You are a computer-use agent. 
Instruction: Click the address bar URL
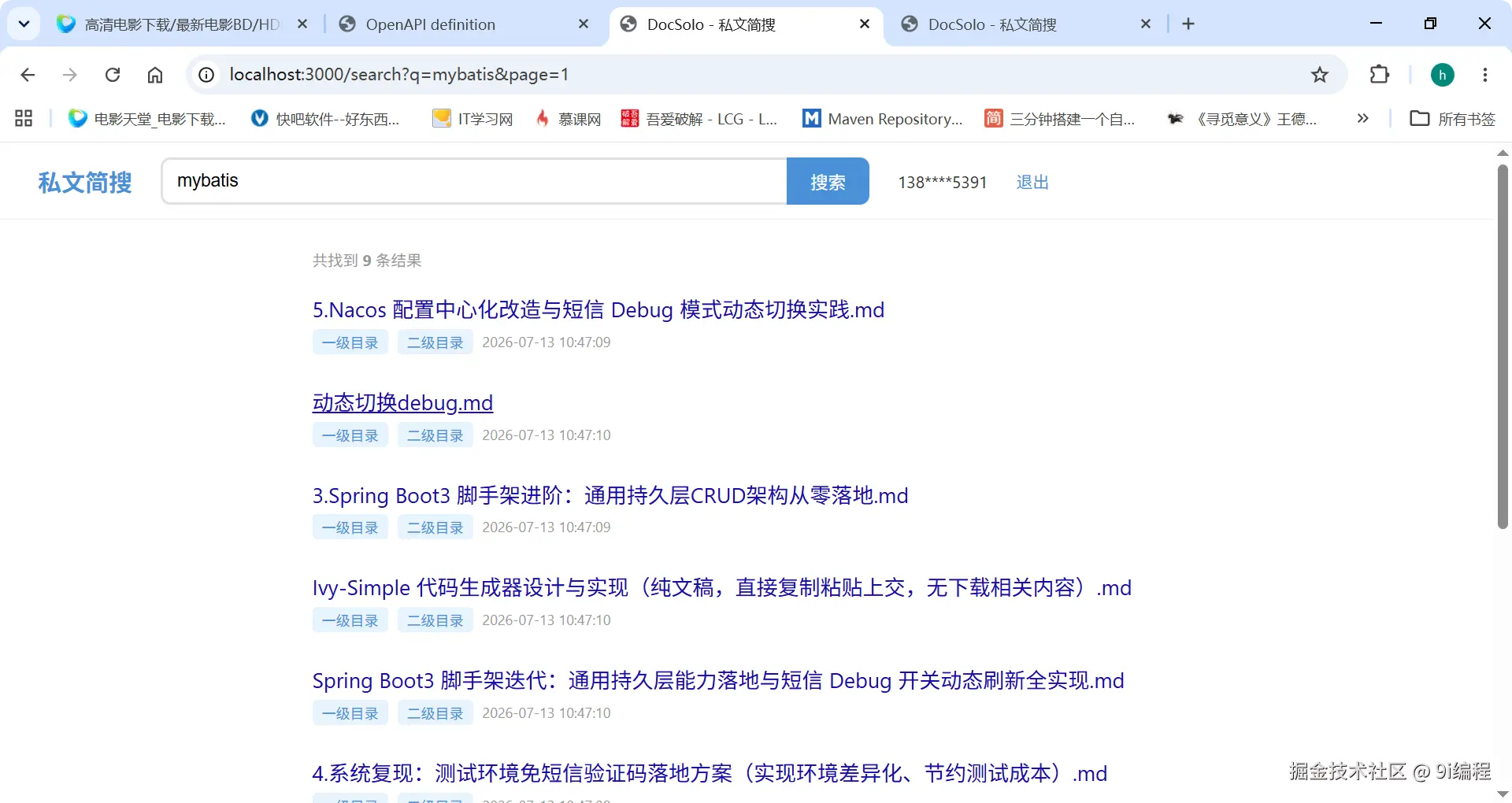pos(399,75)
